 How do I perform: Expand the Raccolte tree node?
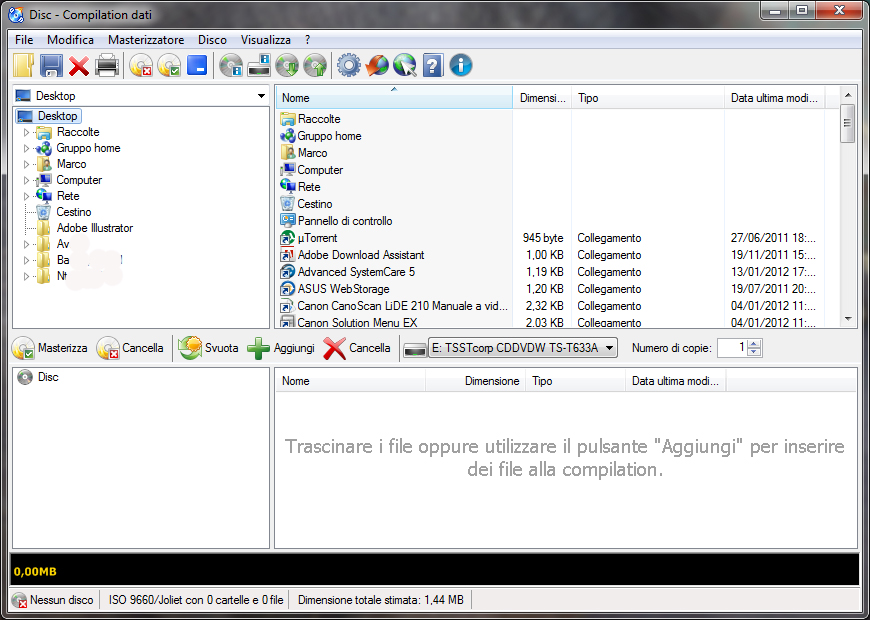pyautogui.click(x=27, y=132)
